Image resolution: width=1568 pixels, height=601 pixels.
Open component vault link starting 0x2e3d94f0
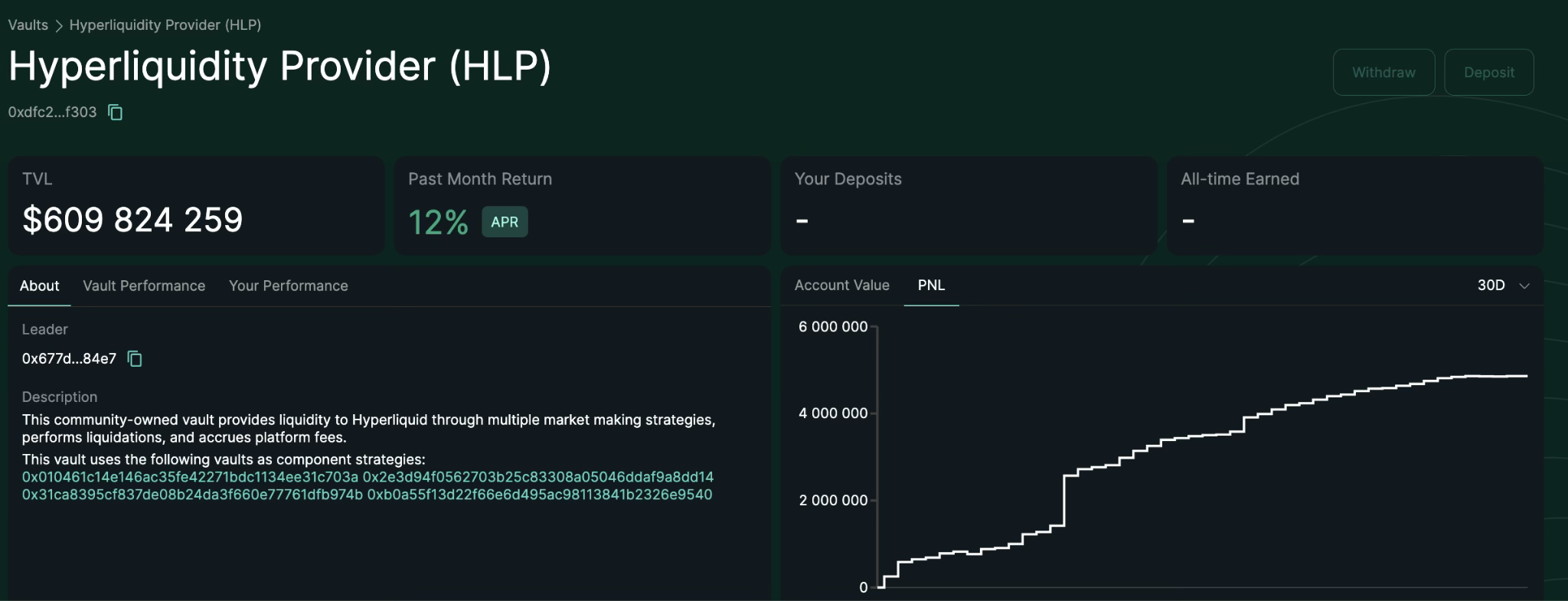point(537,477)
